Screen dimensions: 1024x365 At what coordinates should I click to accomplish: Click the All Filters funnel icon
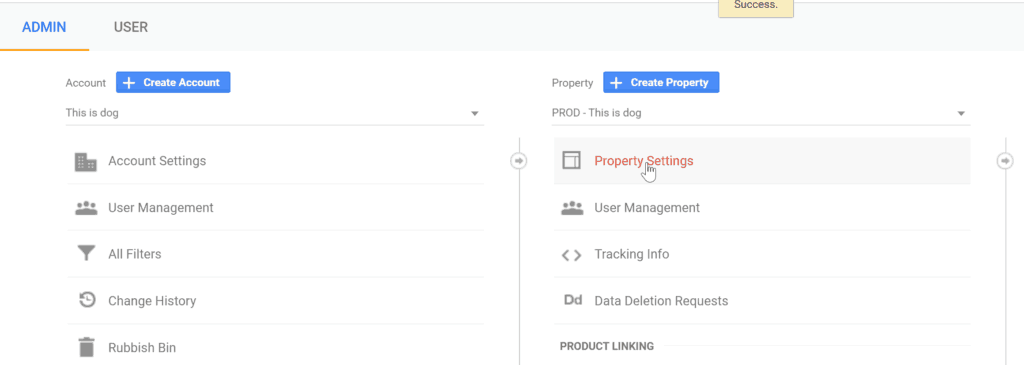click(x=86, y=254)
